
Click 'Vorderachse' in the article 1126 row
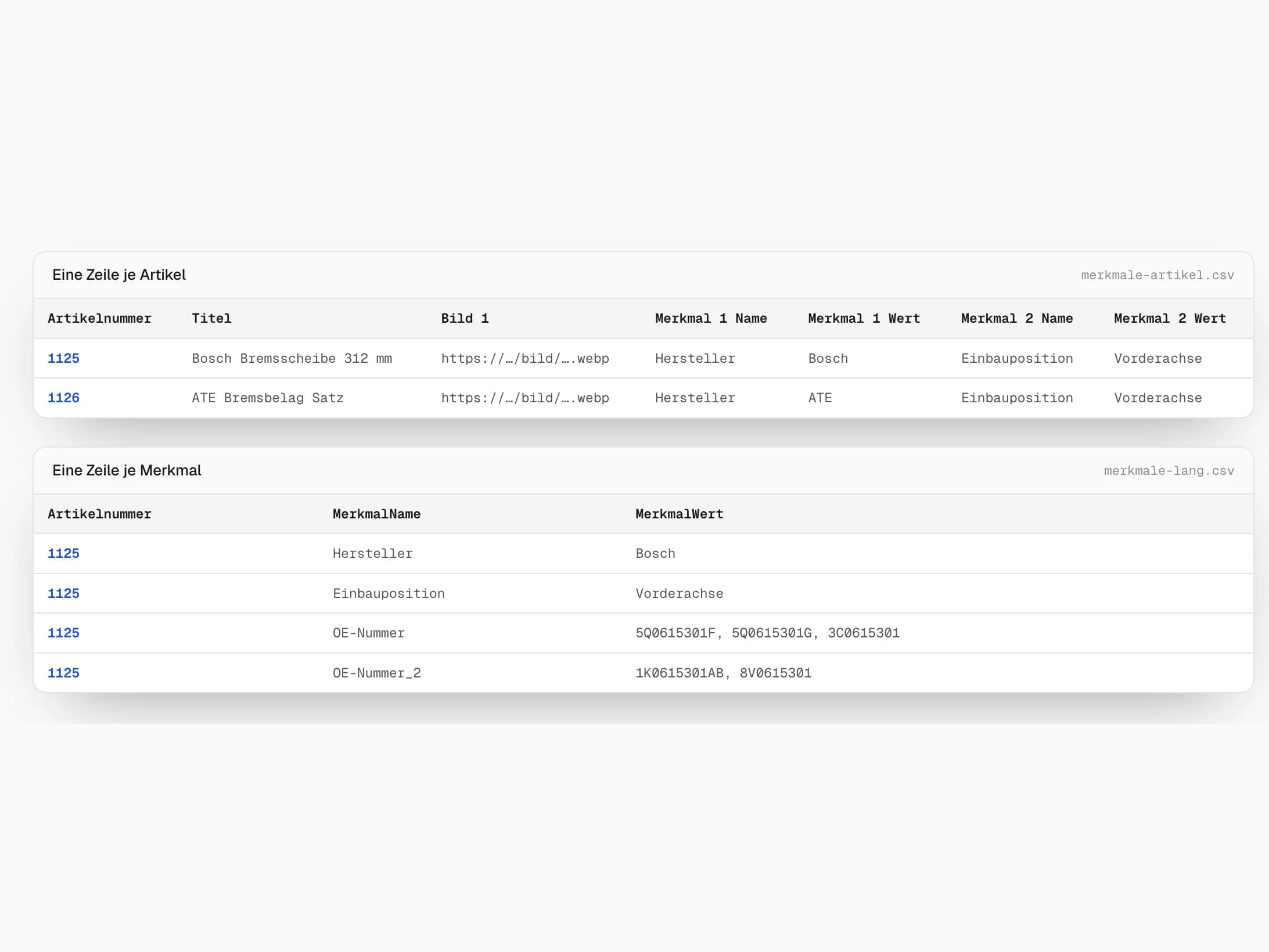pos(1157,398)
